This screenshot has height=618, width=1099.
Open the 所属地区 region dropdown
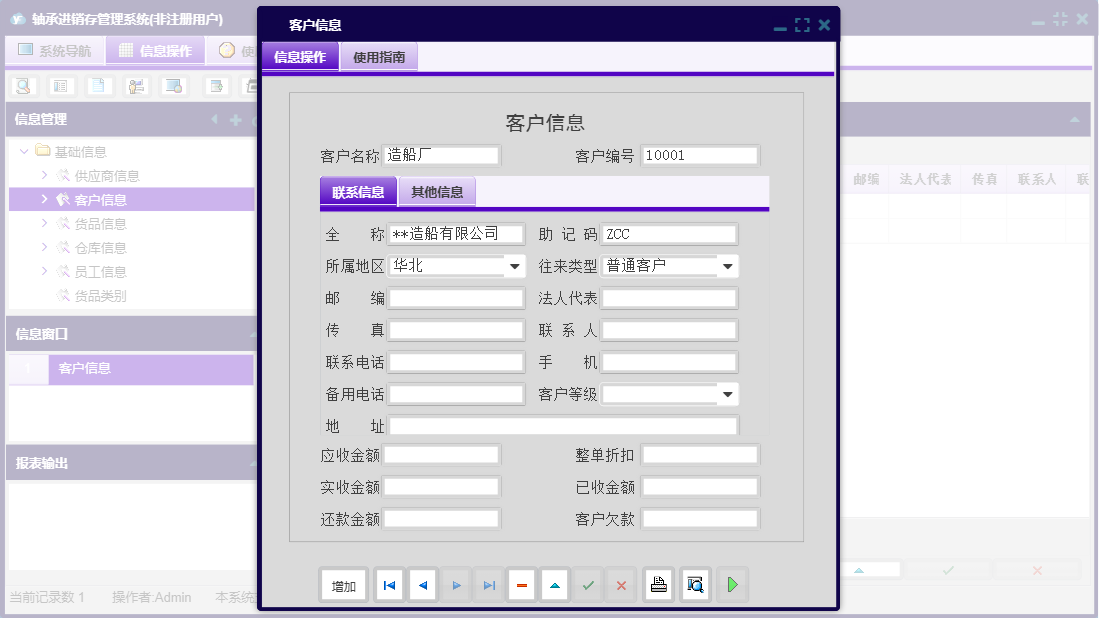point(514,266)
